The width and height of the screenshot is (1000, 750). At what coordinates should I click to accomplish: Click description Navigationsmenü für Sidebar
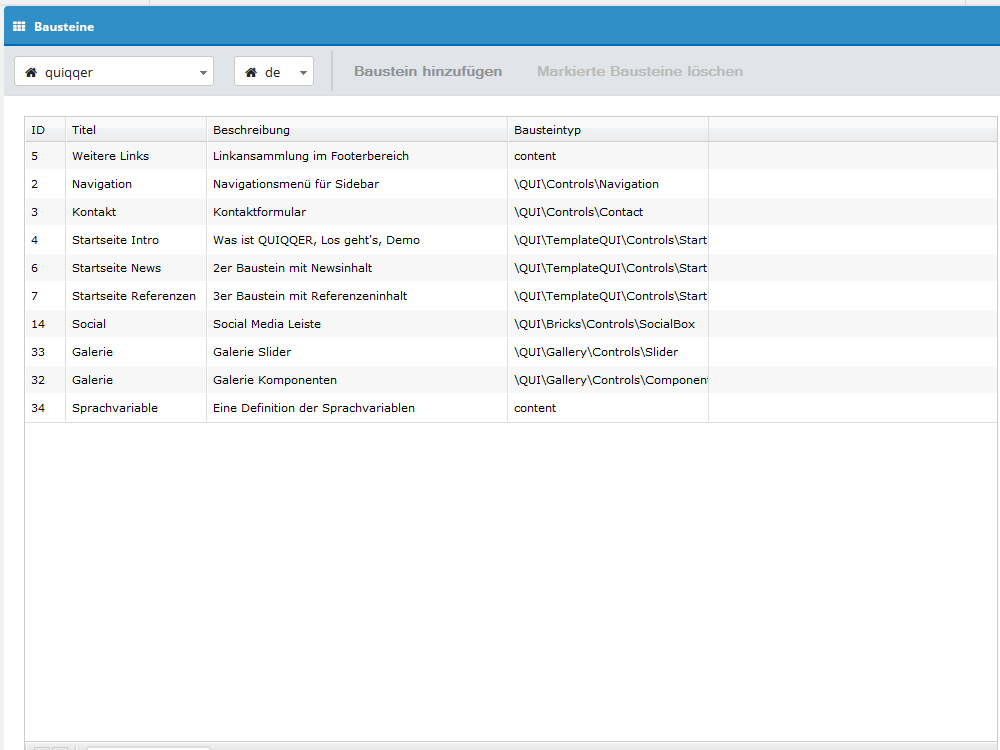[x=296, y=184]
